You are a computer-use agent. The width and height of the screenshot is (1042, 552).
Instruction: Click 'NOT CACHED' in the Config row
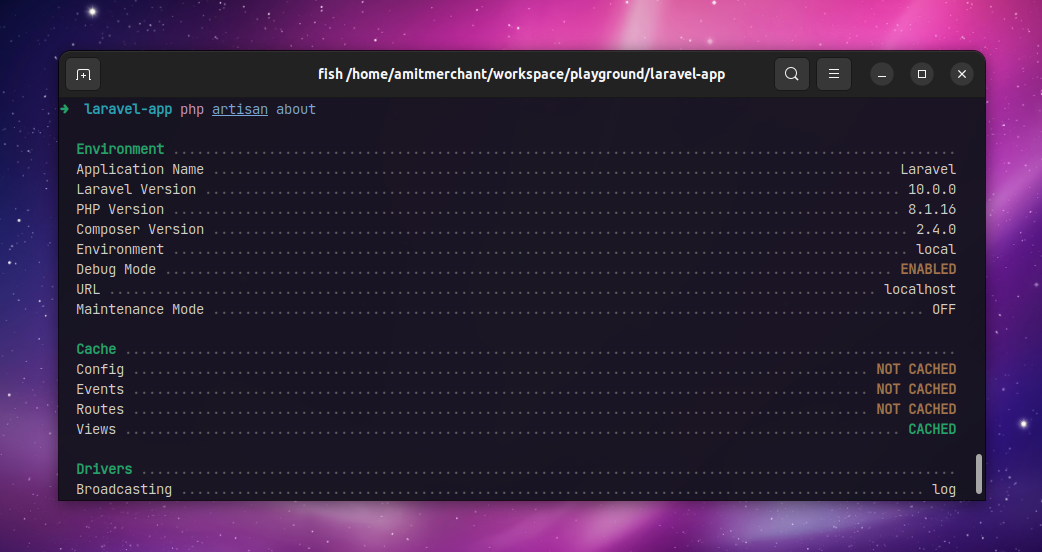point(916,369)
